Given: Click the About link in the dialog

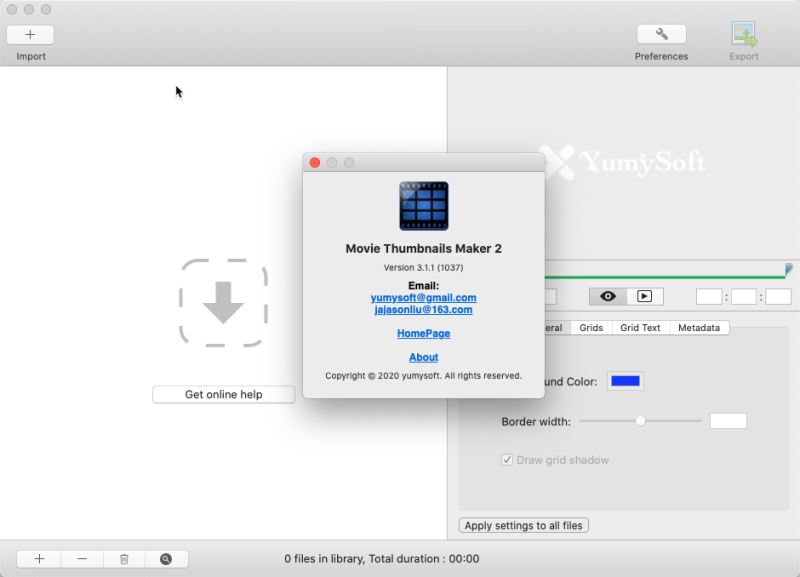Looking at the screenshot, I should 423,357.
